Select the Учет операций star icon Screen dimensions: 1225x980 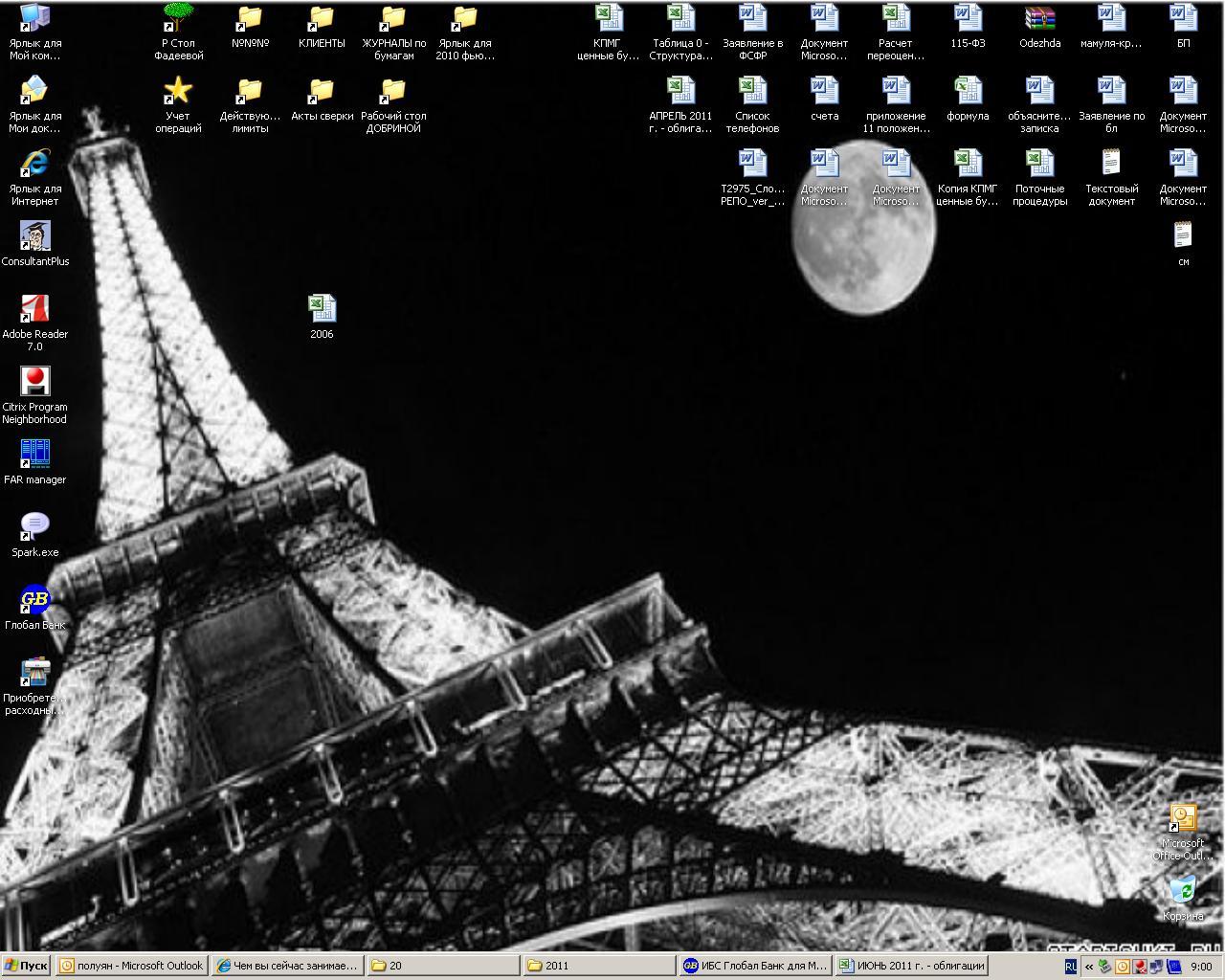[178, 92]
